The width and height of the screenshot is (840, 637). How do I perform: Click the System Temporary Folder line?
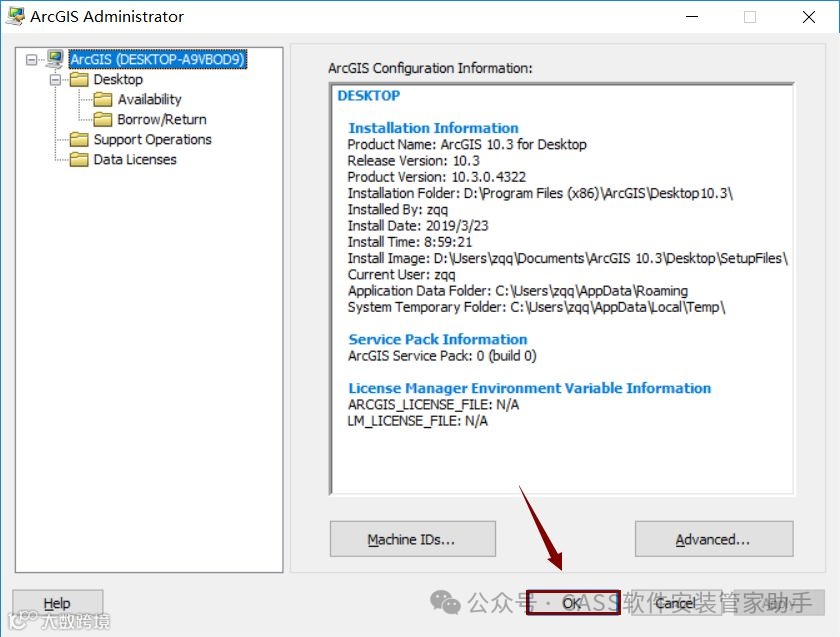click(536, 307)
